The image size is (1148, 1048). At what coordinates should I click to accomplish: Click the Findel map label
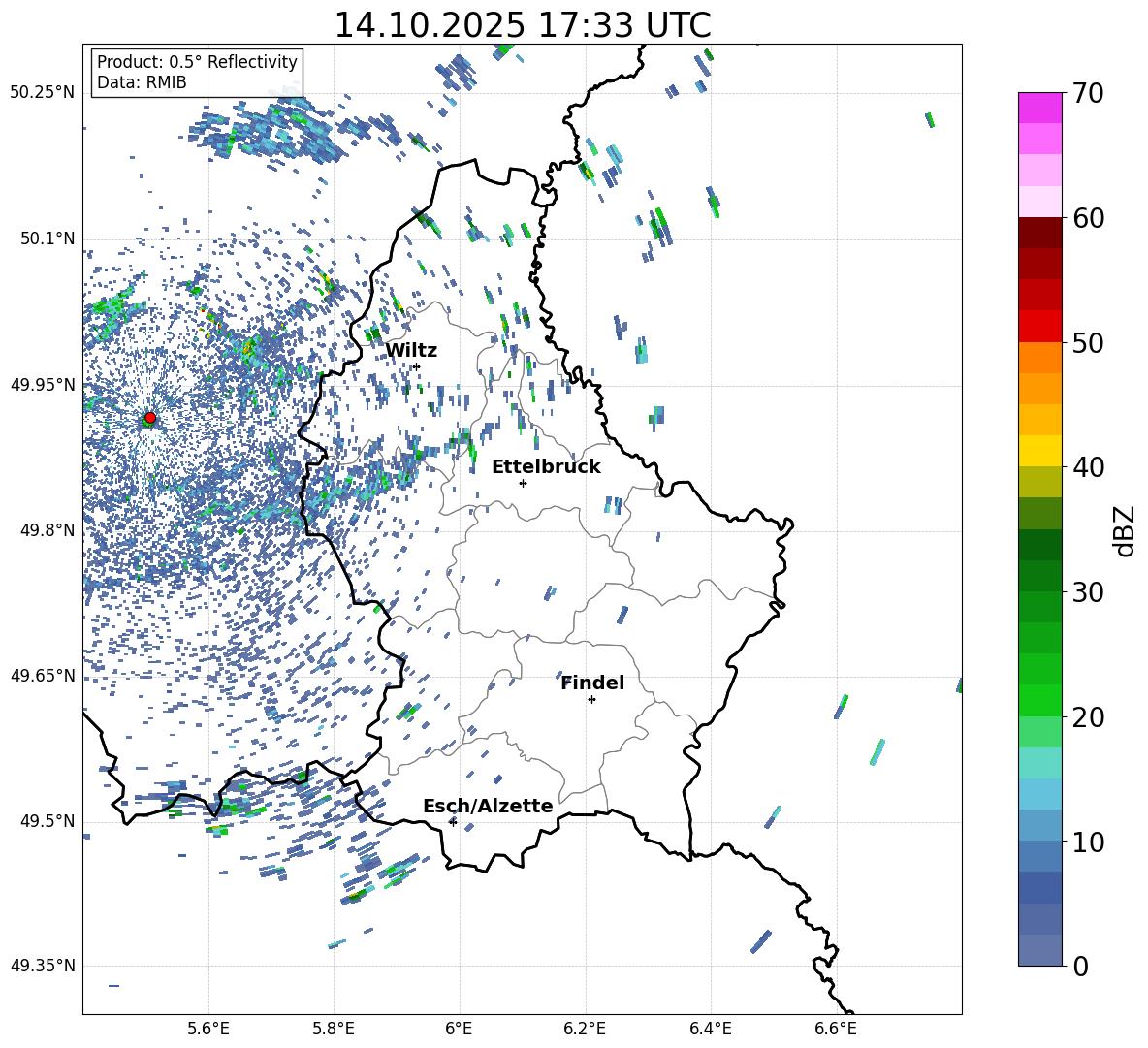click(x=592, y=683)
